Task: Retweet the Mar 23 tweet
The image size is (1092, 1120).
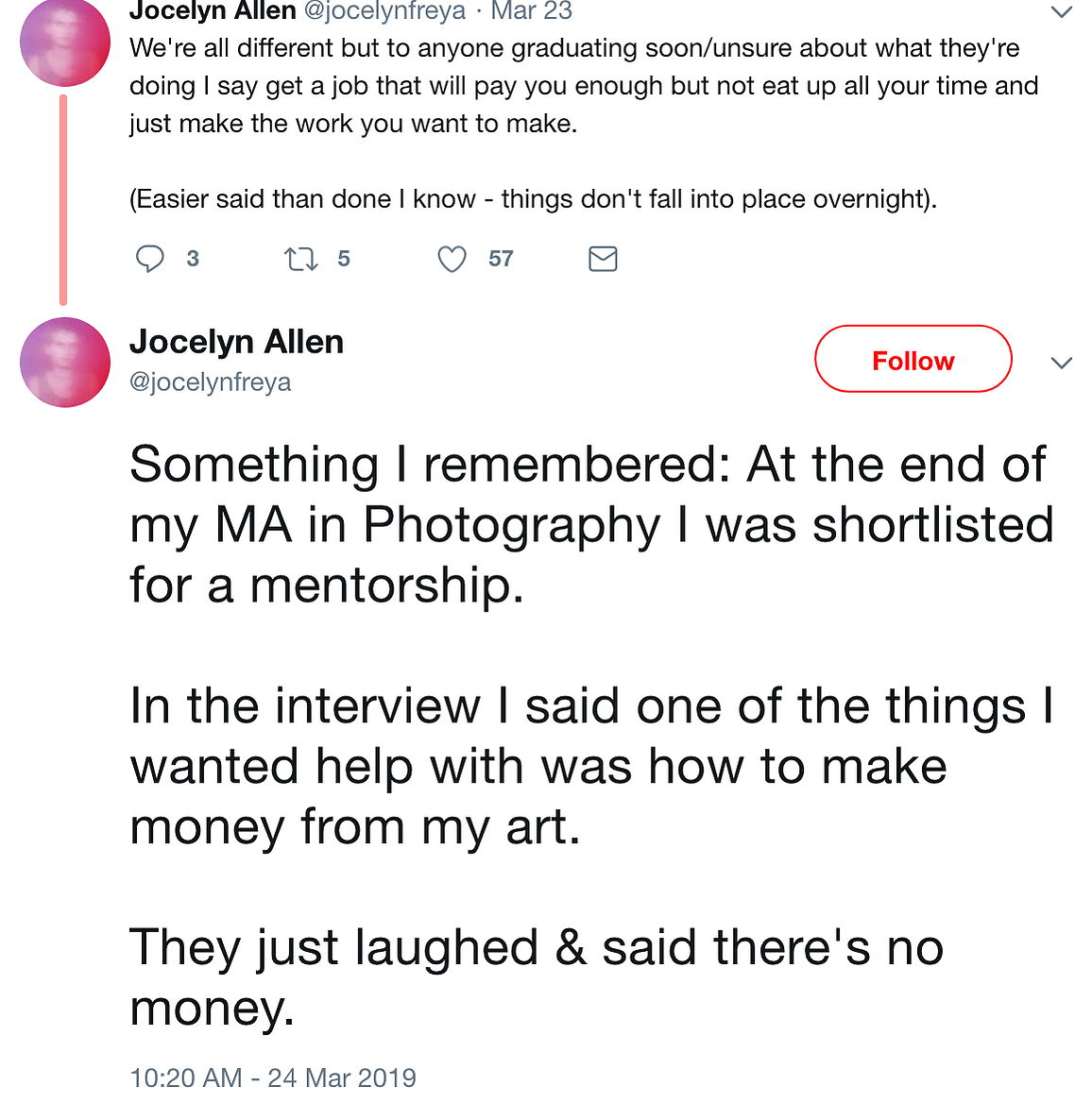Action: [301, 259]
